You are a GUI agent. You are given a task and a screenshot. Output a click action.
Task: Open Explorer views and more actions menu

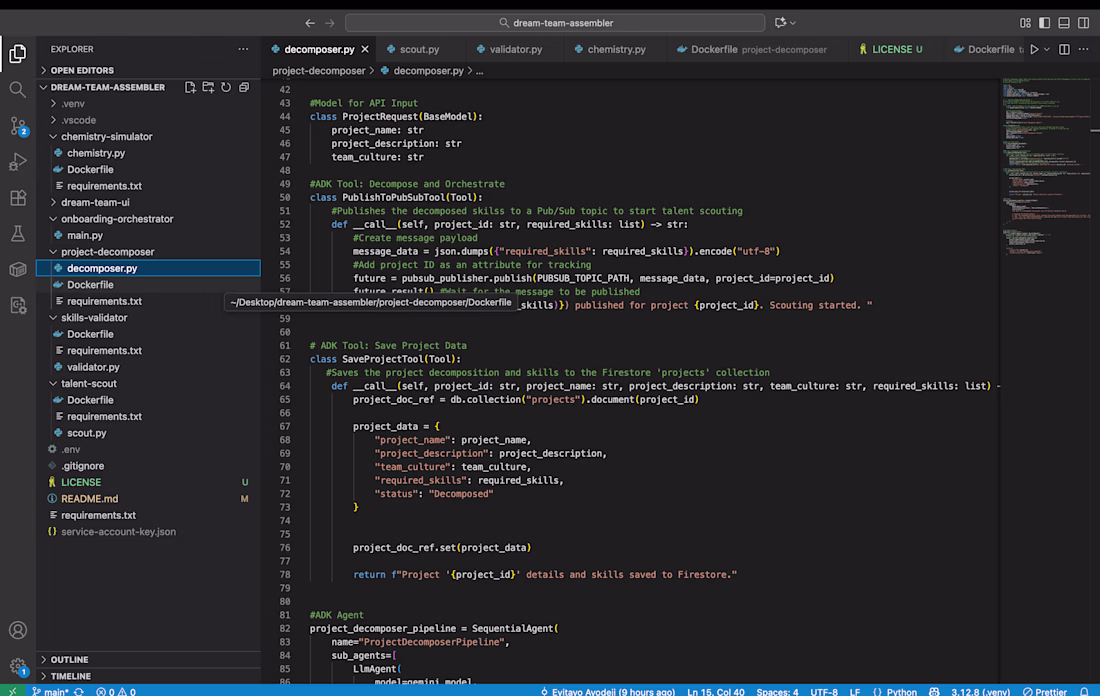(x=243, y=49)
